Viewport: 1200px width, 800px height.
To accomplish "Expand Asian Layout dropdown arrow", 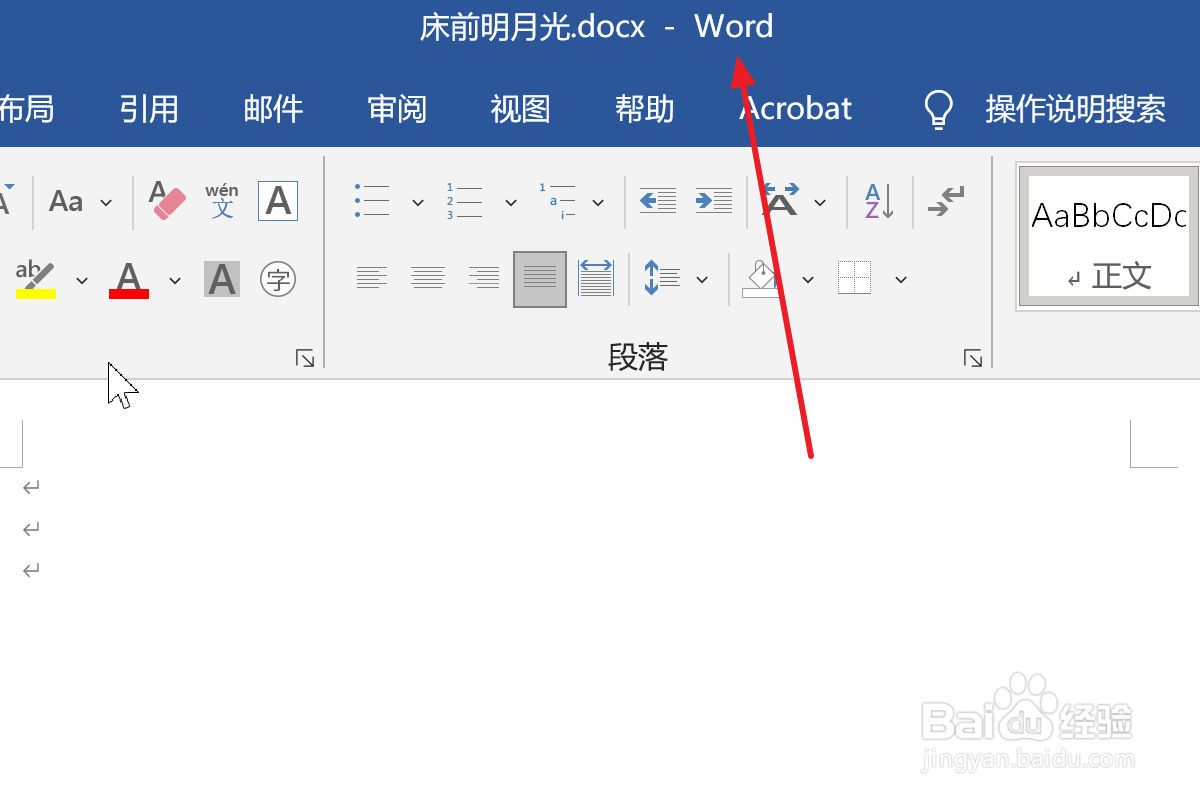I will click(820, 202).
